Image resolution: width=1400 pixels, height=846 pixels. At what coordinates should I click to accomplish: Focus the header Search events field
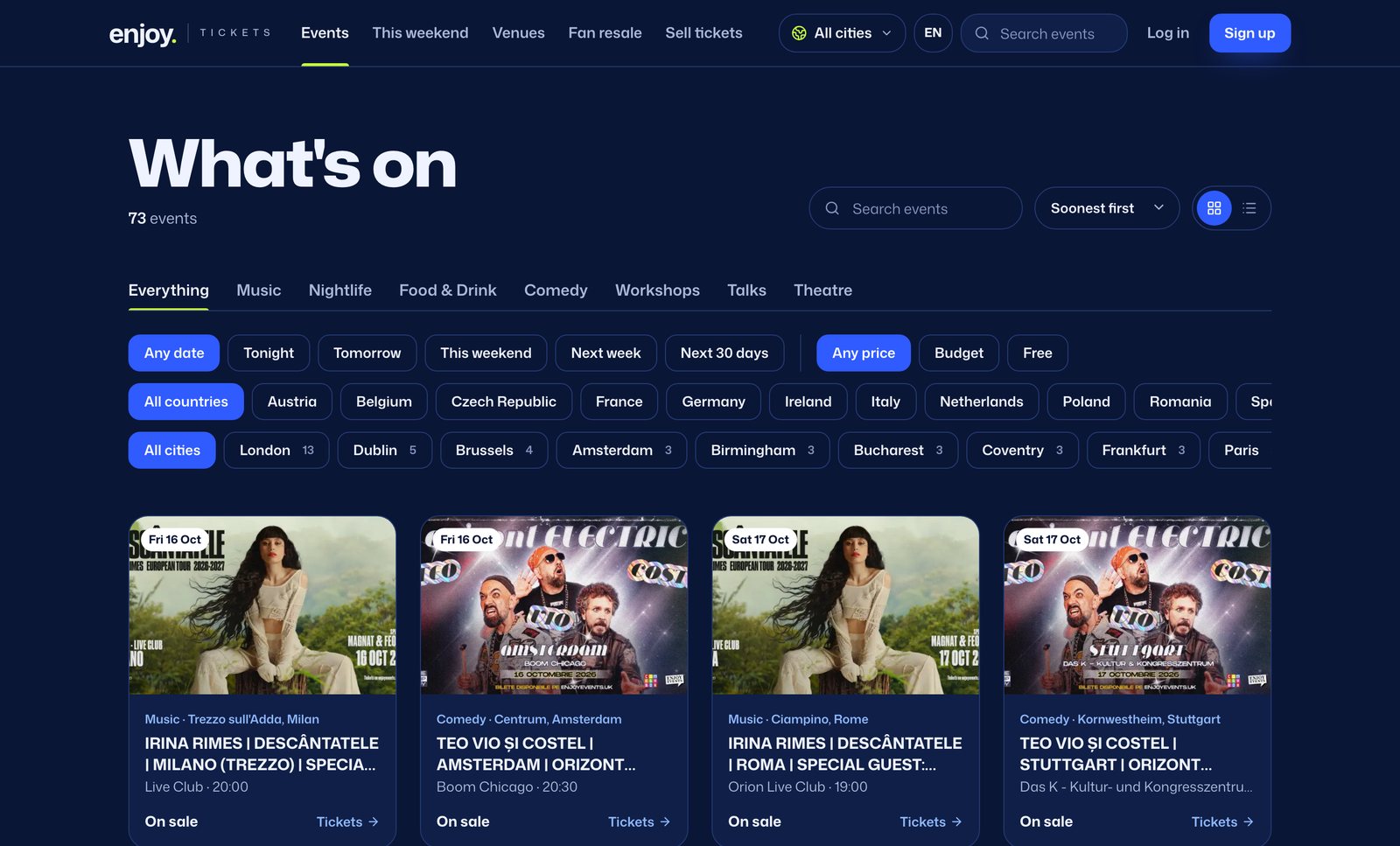pyautogui.click(x=1044, y=33)
